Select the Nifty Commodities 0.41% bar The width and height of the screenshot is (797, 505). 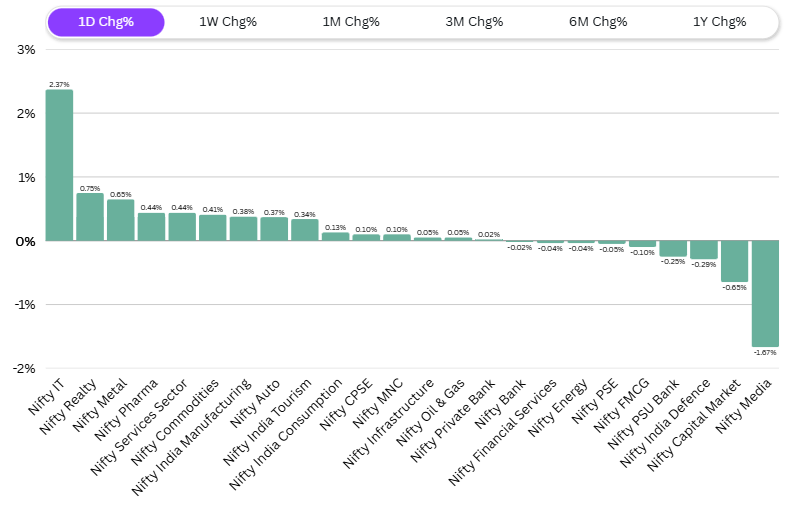[x=212, y=228]
